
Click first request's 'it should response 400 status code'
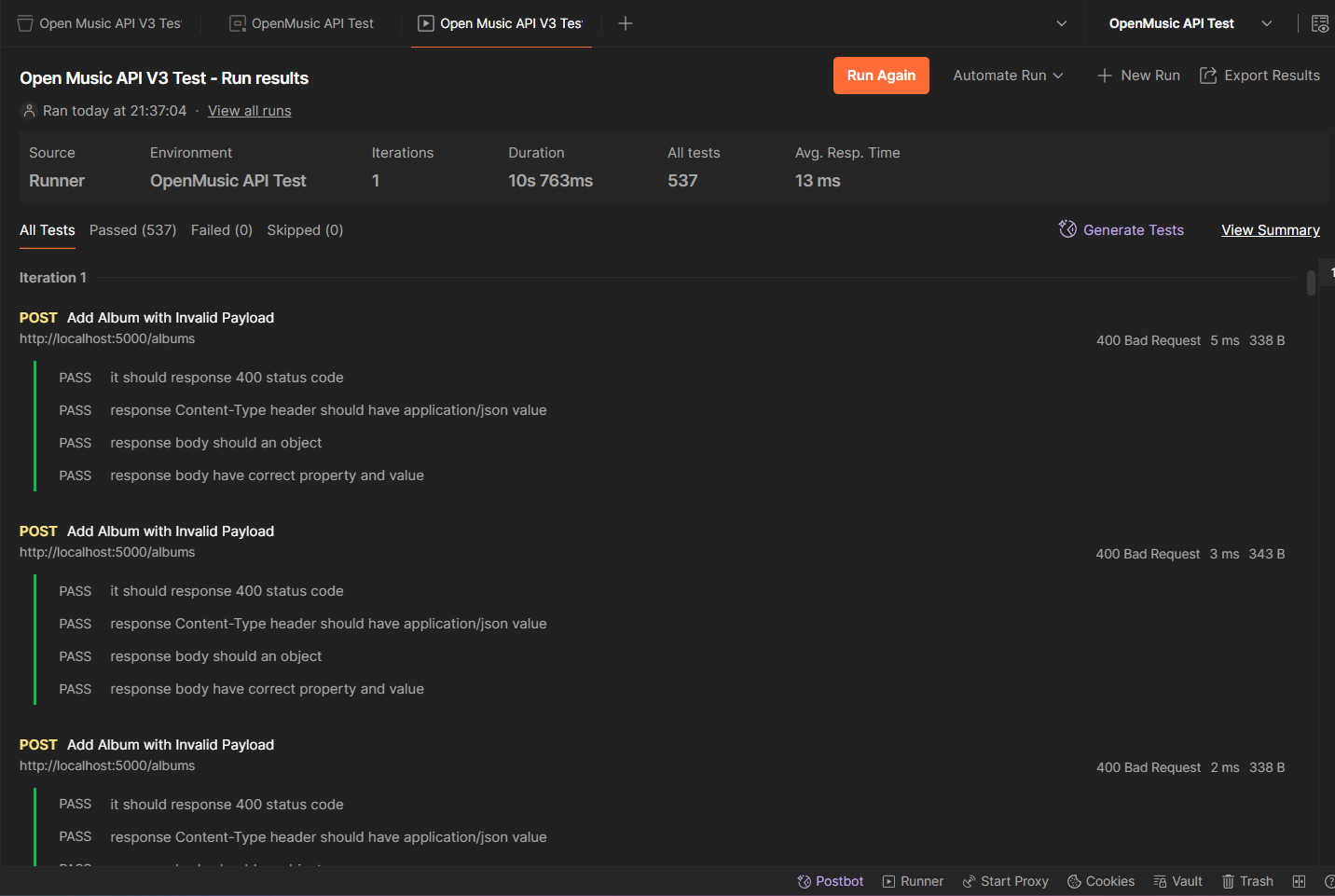coord(227,378)
